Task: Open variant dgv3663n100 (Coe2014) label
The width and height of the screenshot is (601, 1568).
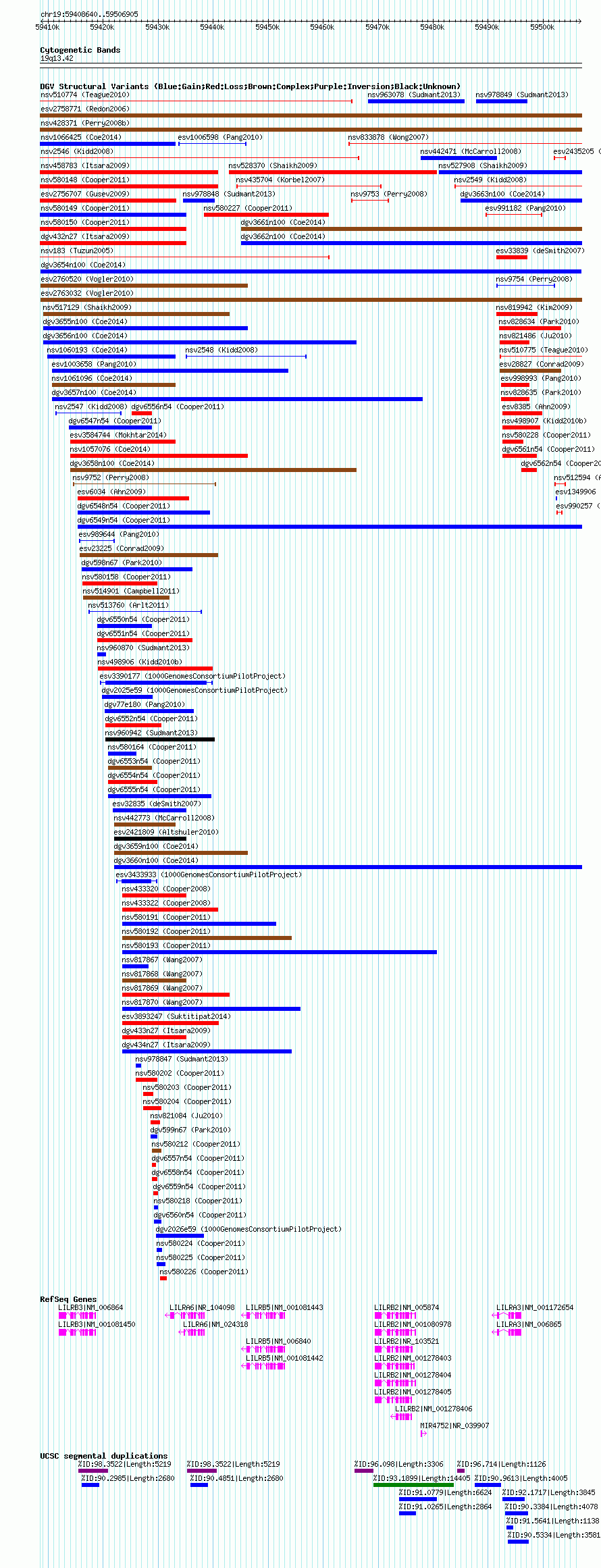Action: click(502, 194)
